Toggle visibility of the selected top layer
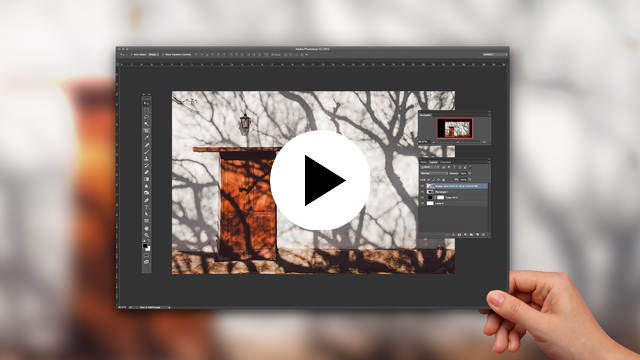640x360 pixels. pyautogui.click(x=422, y=186)
